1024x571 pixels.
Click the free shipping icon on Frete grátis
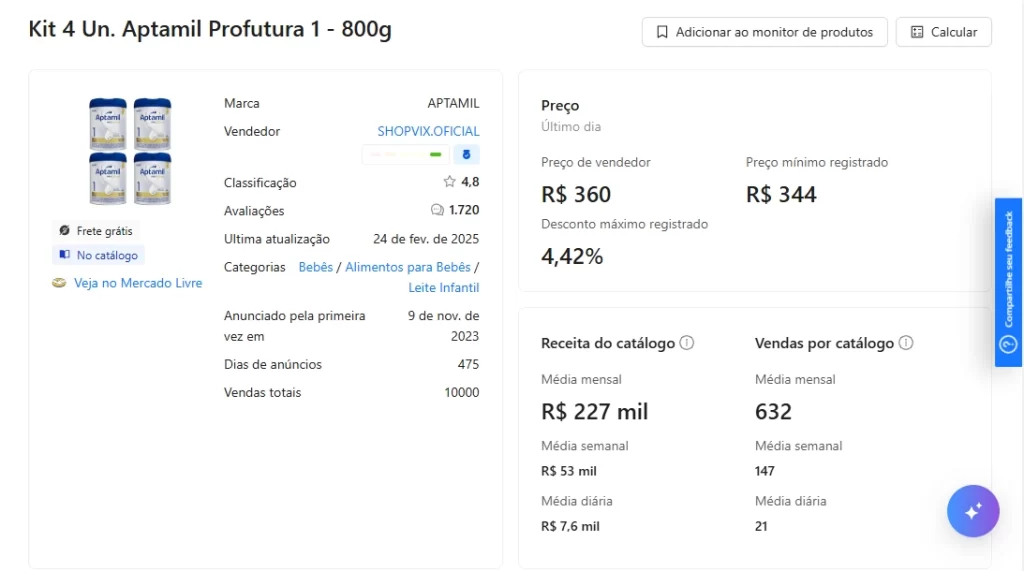tap(65, 231)
